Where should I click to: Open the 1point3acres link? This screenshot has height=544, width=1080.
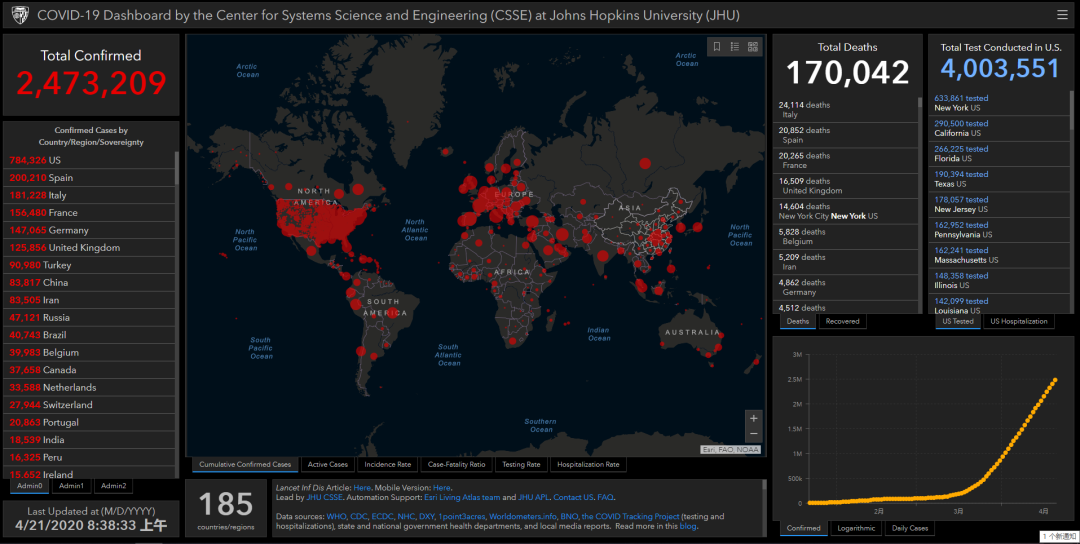click(x=461, y=516)
